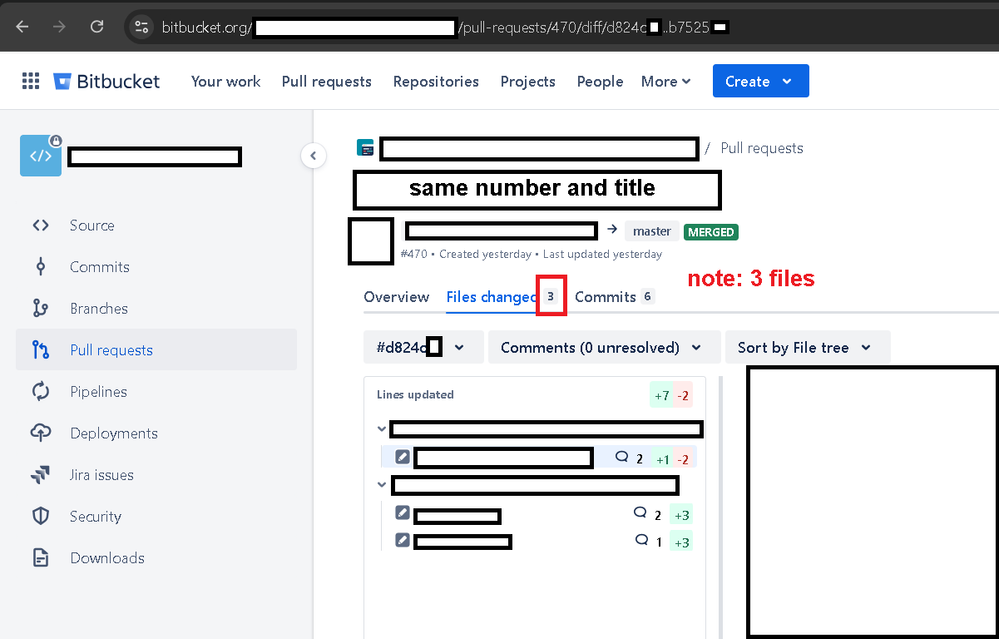
Task: Click the comment icon on the +1 -2 file
Action: point(622,457)
